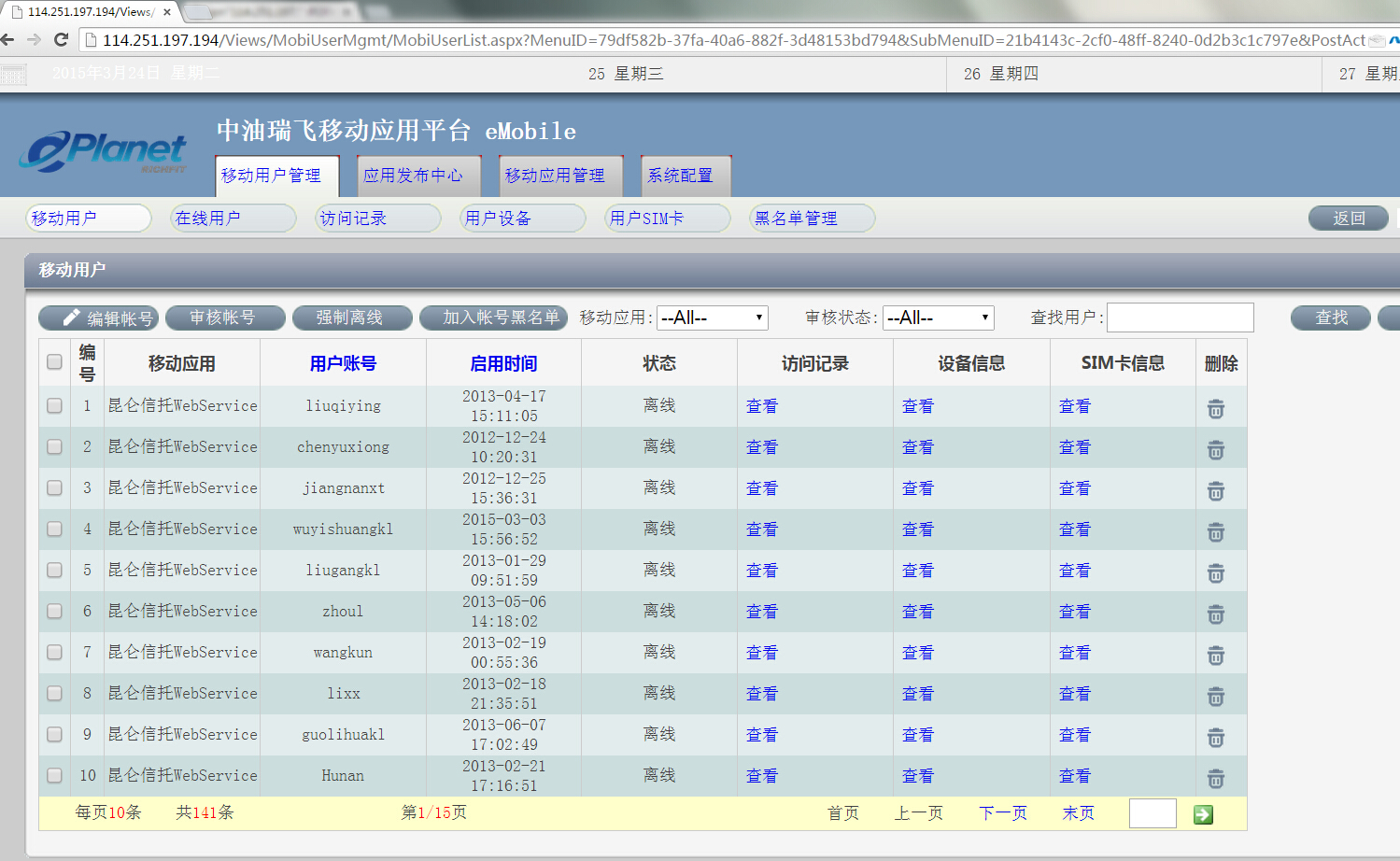Click 加入帐号黑名单 button
Image resolution: width=1400 pixels, height=861 pixels.
(494, 318)
